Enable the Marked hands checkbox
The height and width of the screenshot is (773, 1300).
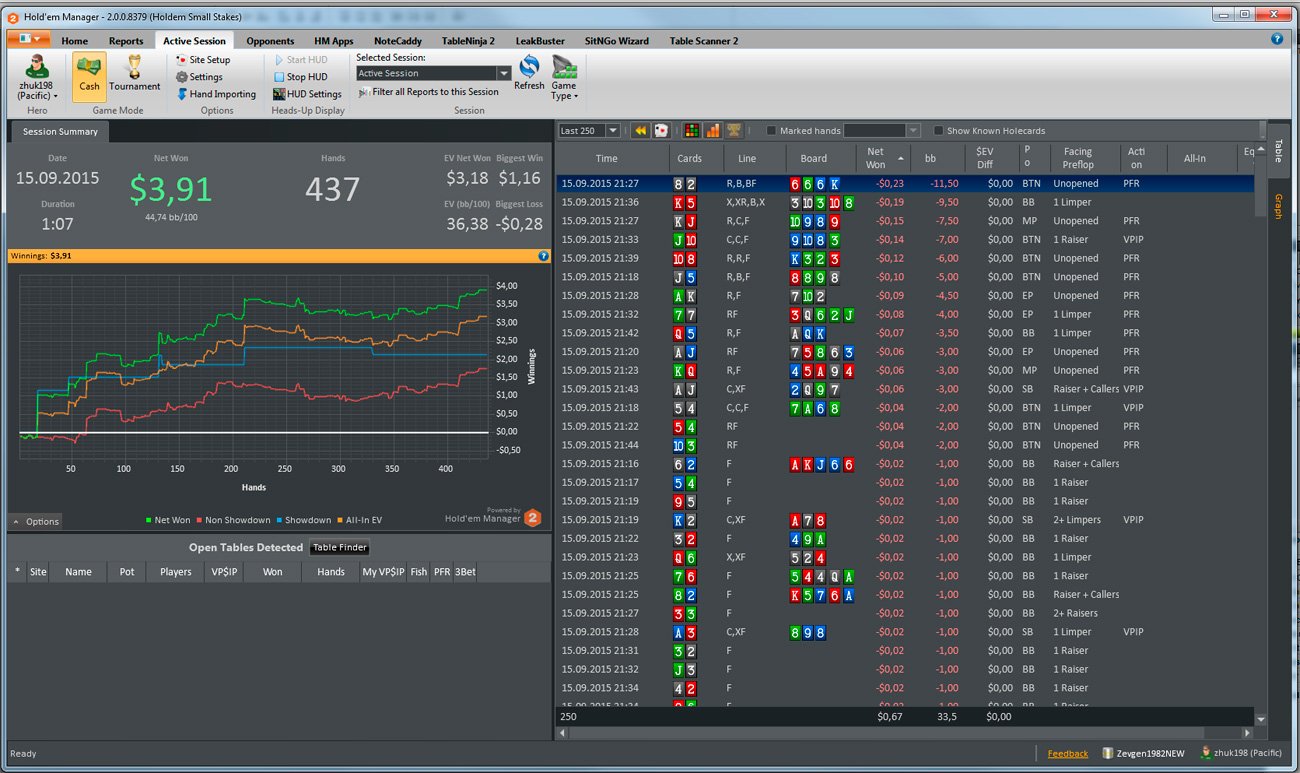tap(771, 131)
